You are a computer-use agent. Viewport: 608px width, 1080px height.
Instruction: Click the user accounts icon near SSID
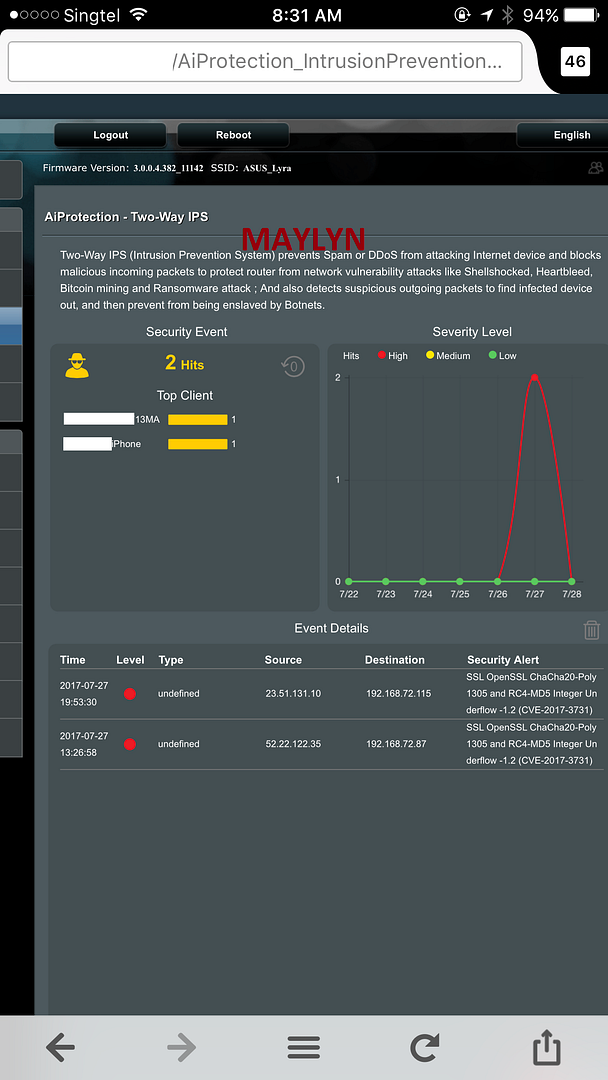pyautogui.click(x=596, y=168)
